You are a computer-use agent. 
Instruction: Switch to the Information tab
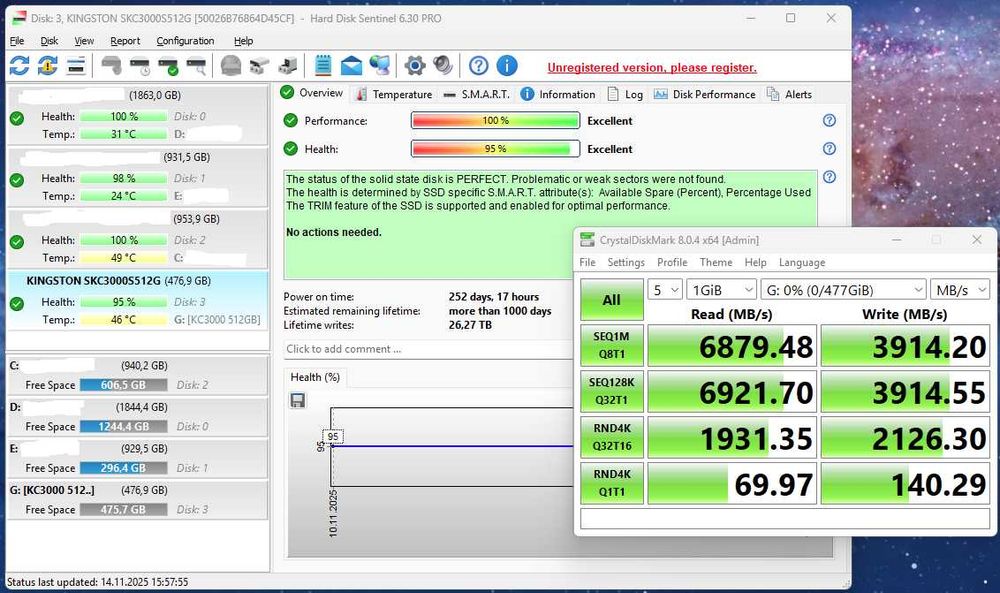coord(558,94)
